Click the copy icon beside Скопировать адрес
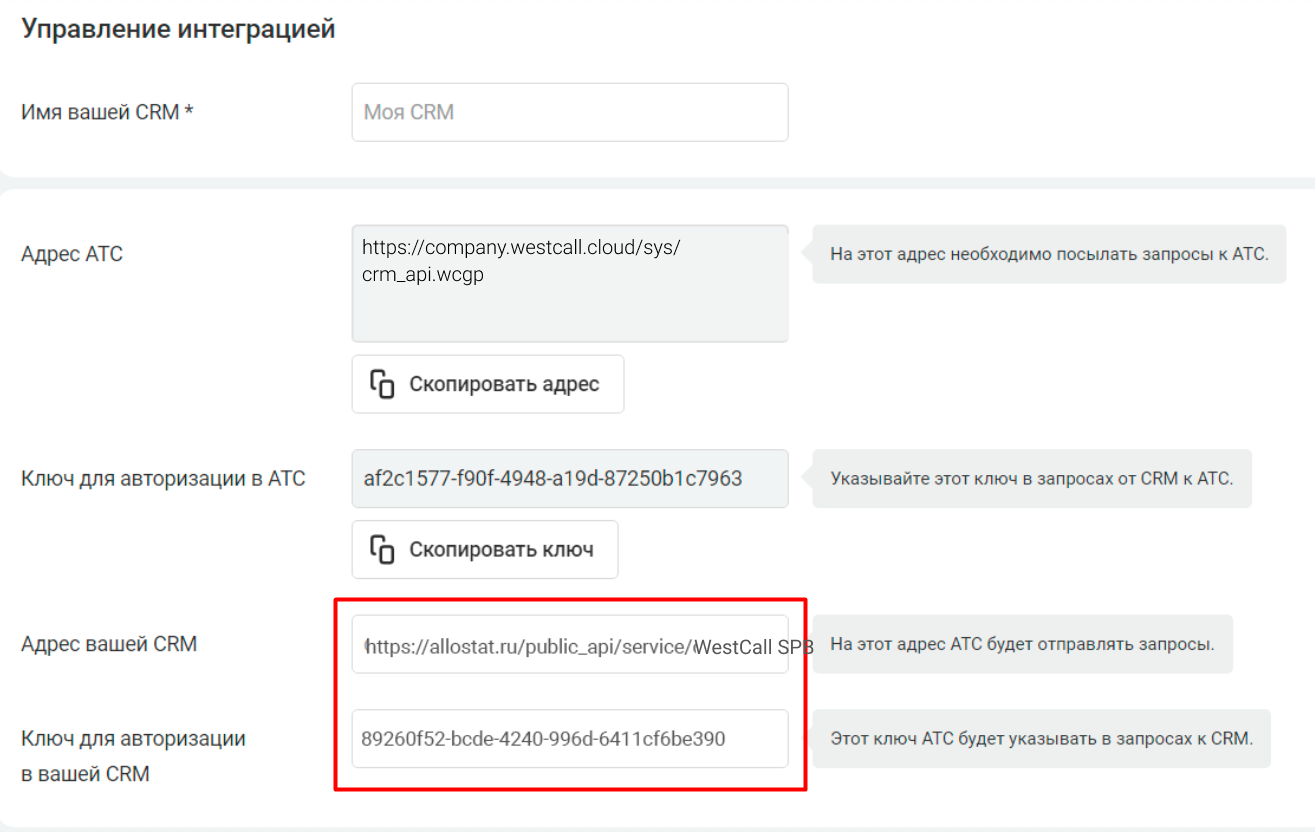This screenshot has height=832, width=1315. coord(382,384)
